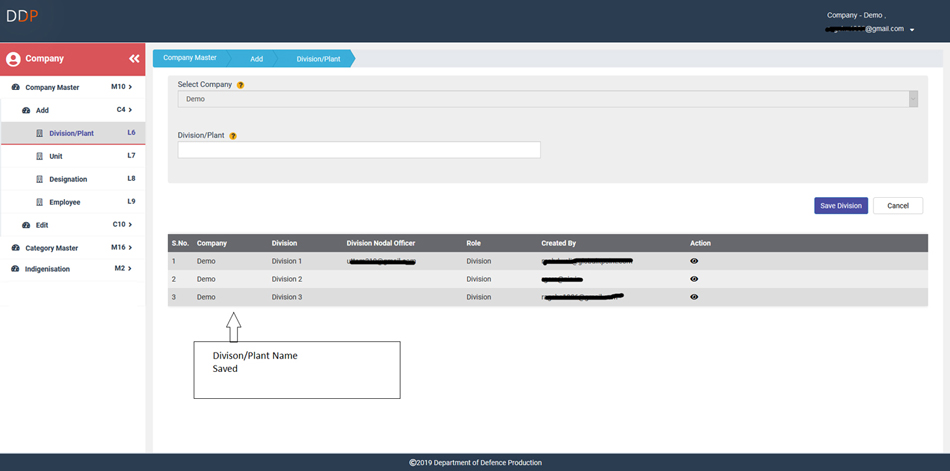Click the DDP logo in header

coord(24,16)
